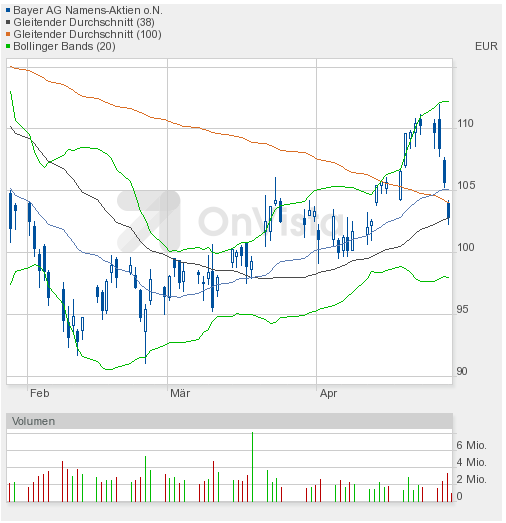Click the Volumen panel header
Image resolution: width=506 pixels, height=523 pixels.
coord(229,421)
